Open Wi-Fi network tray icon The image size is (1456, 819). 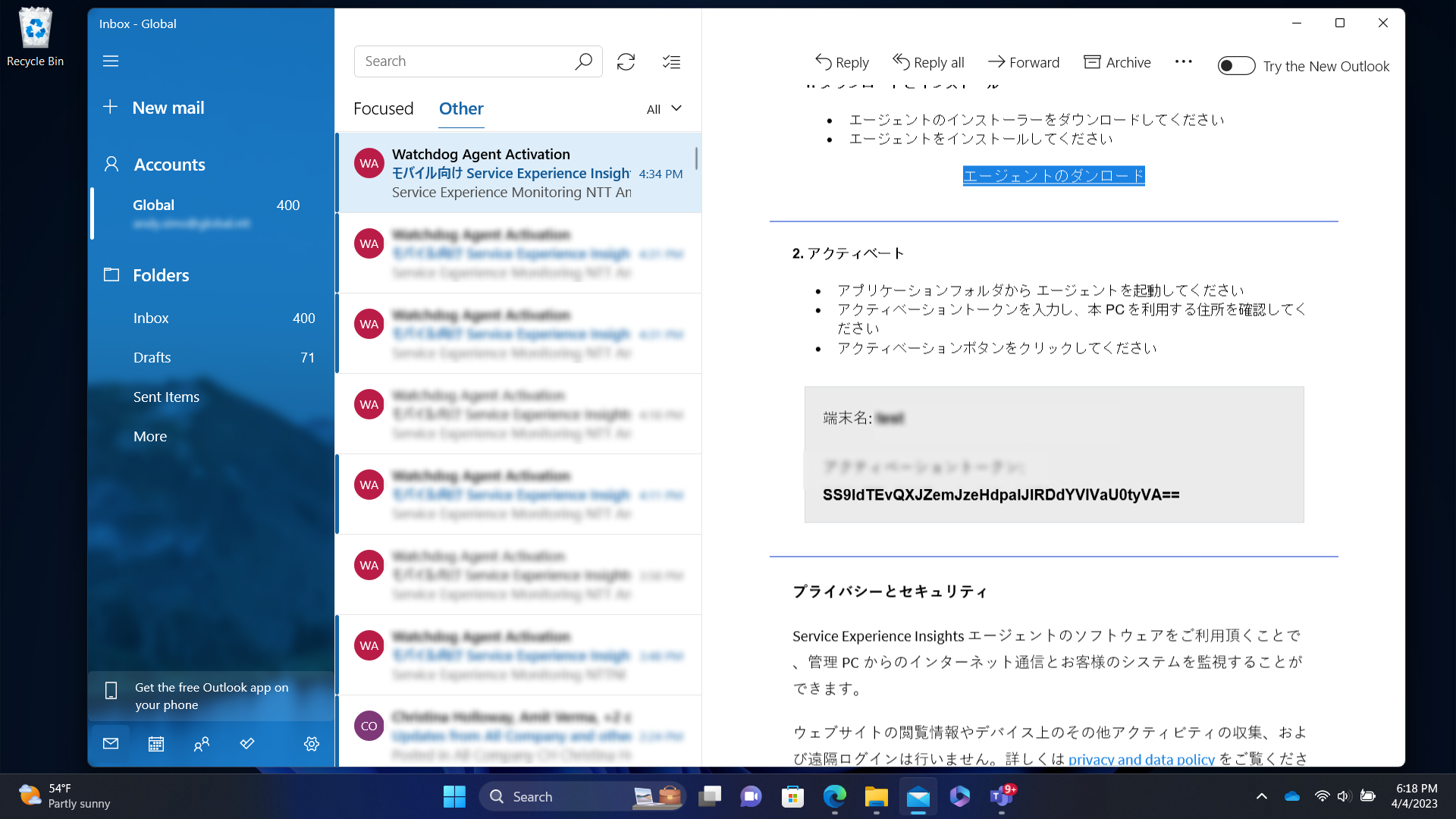point(1322,796)
